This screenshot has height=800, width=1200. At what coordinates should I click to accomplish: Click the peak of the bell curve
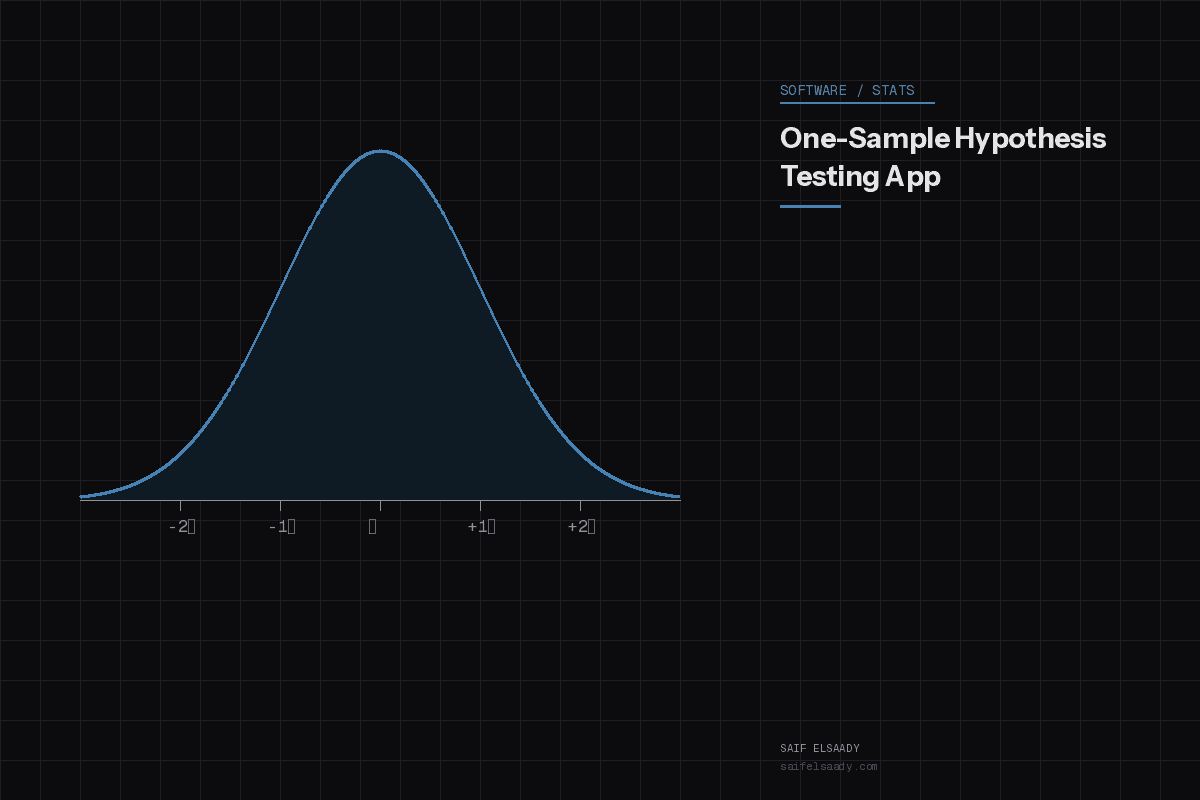click(x=380, y=152)
